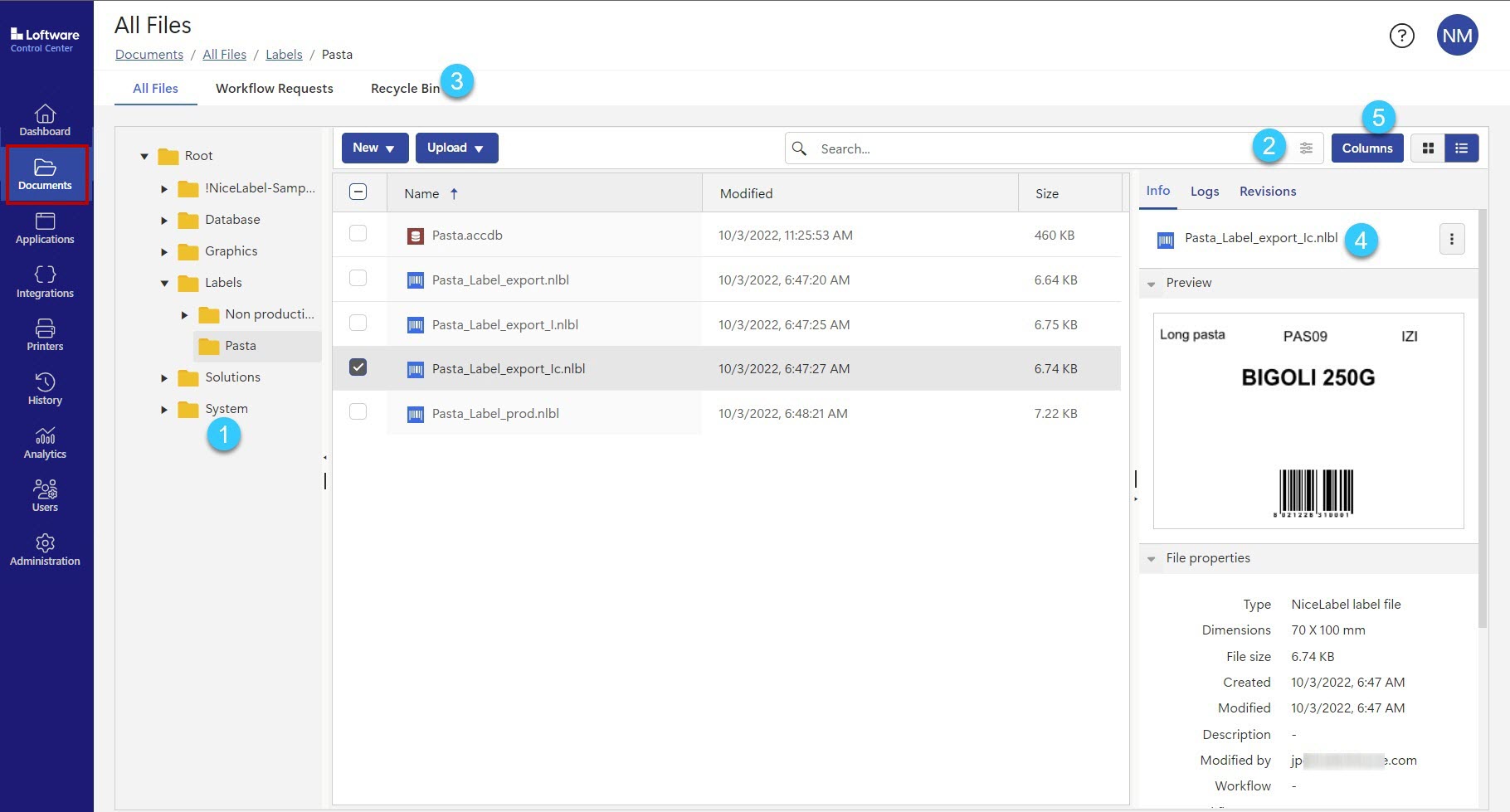
Task: Check the box for Pasta.accdb
Action: coord(358,234)
